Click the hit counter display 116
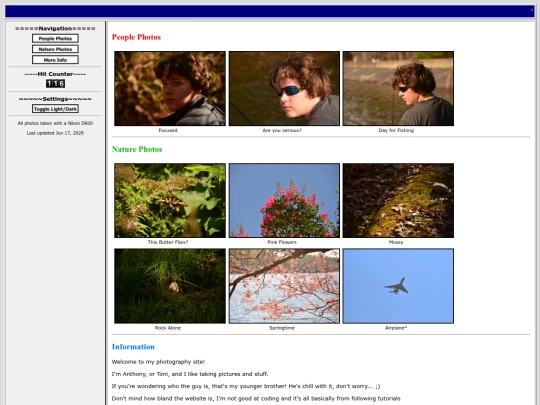Viewport: 540px width, 405px height. (55, 83)
